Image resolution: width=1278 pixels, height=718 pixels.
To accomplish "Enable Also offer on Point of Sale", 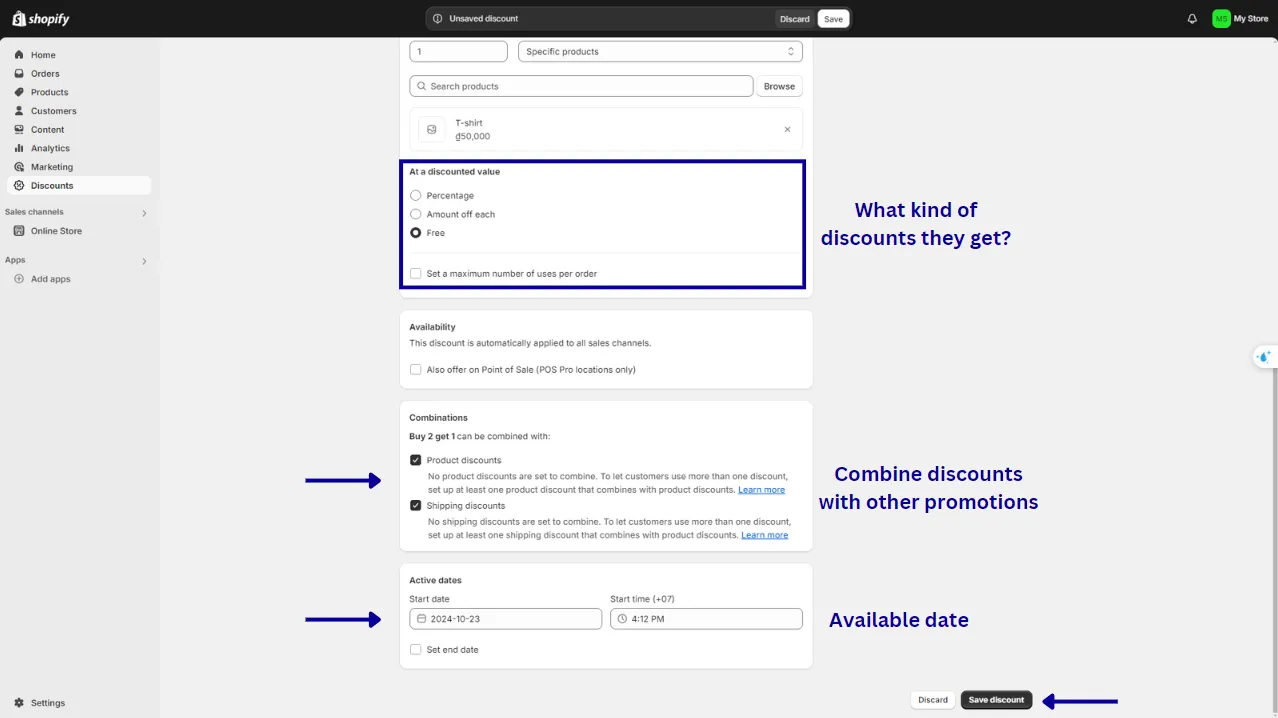I will (416, 370).
